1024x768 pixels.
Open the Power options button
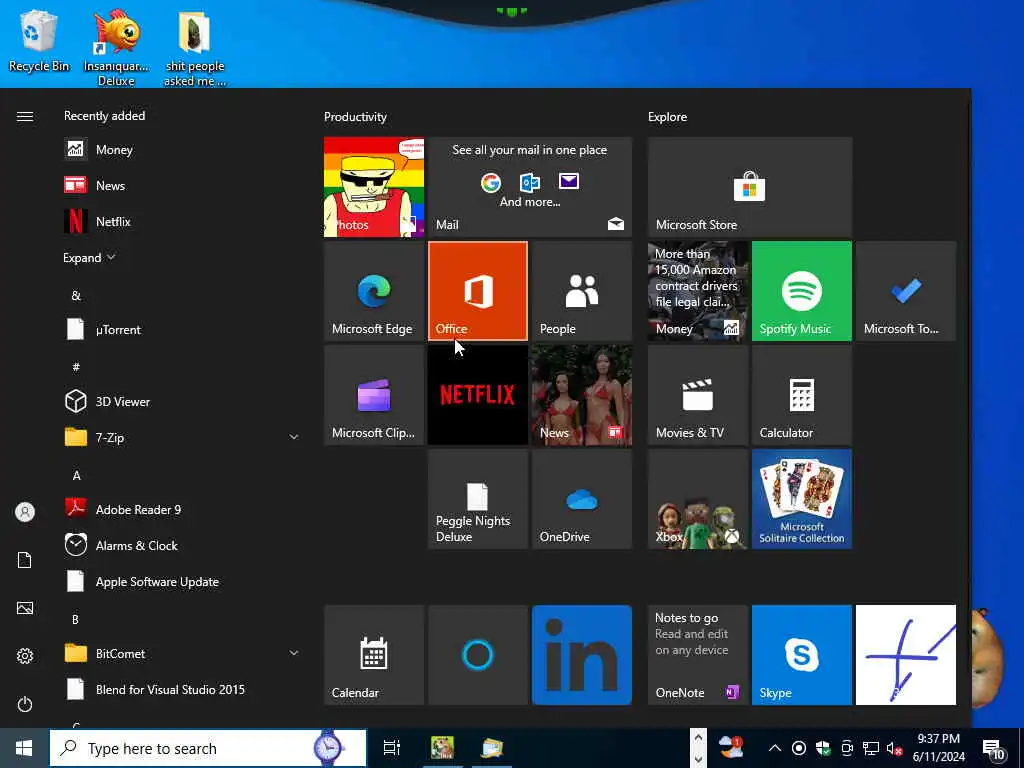[x=25, y=704]
